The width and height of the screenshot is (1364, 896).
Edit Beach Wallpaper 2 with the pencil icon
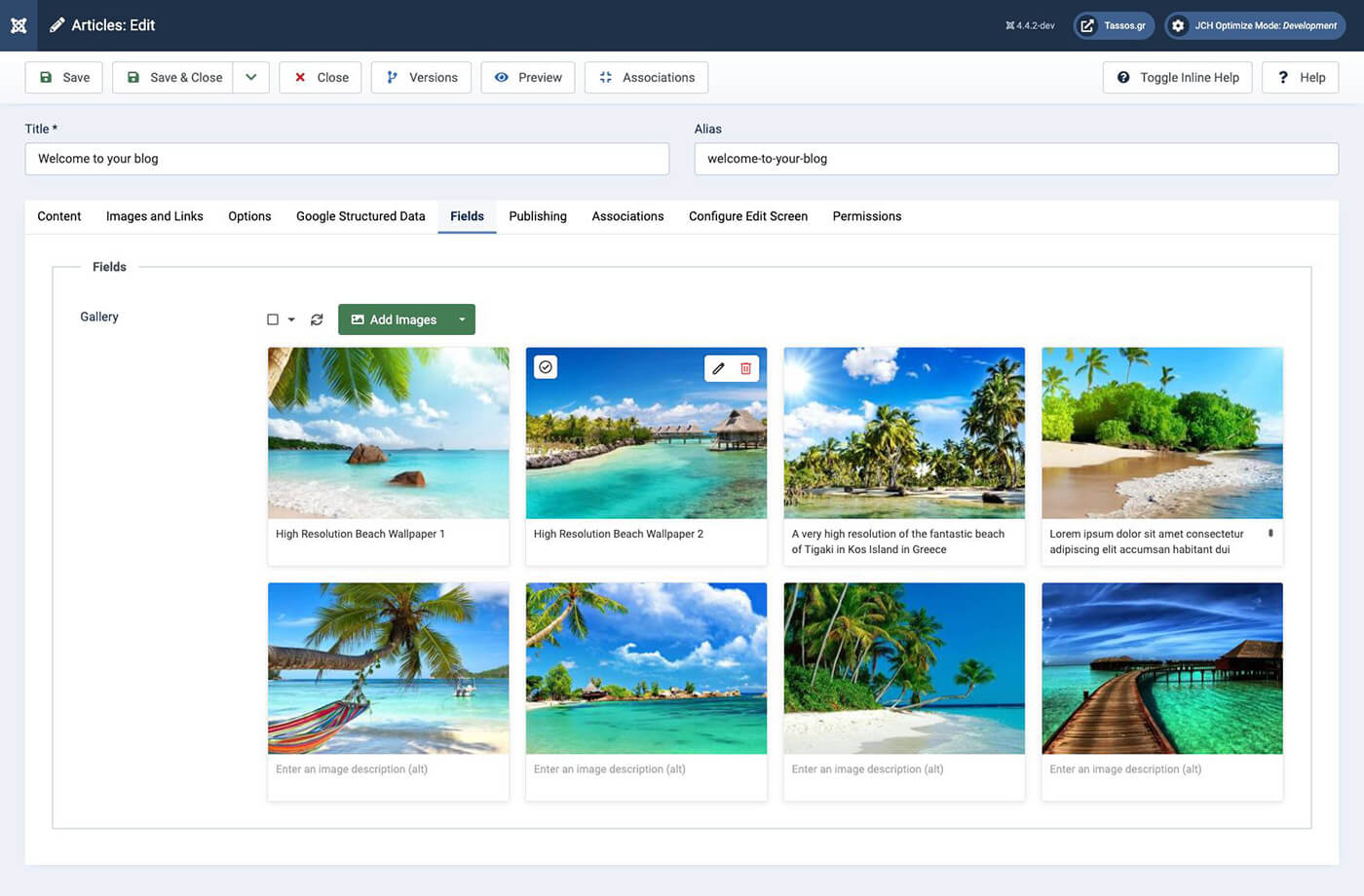tap(718, 368)
